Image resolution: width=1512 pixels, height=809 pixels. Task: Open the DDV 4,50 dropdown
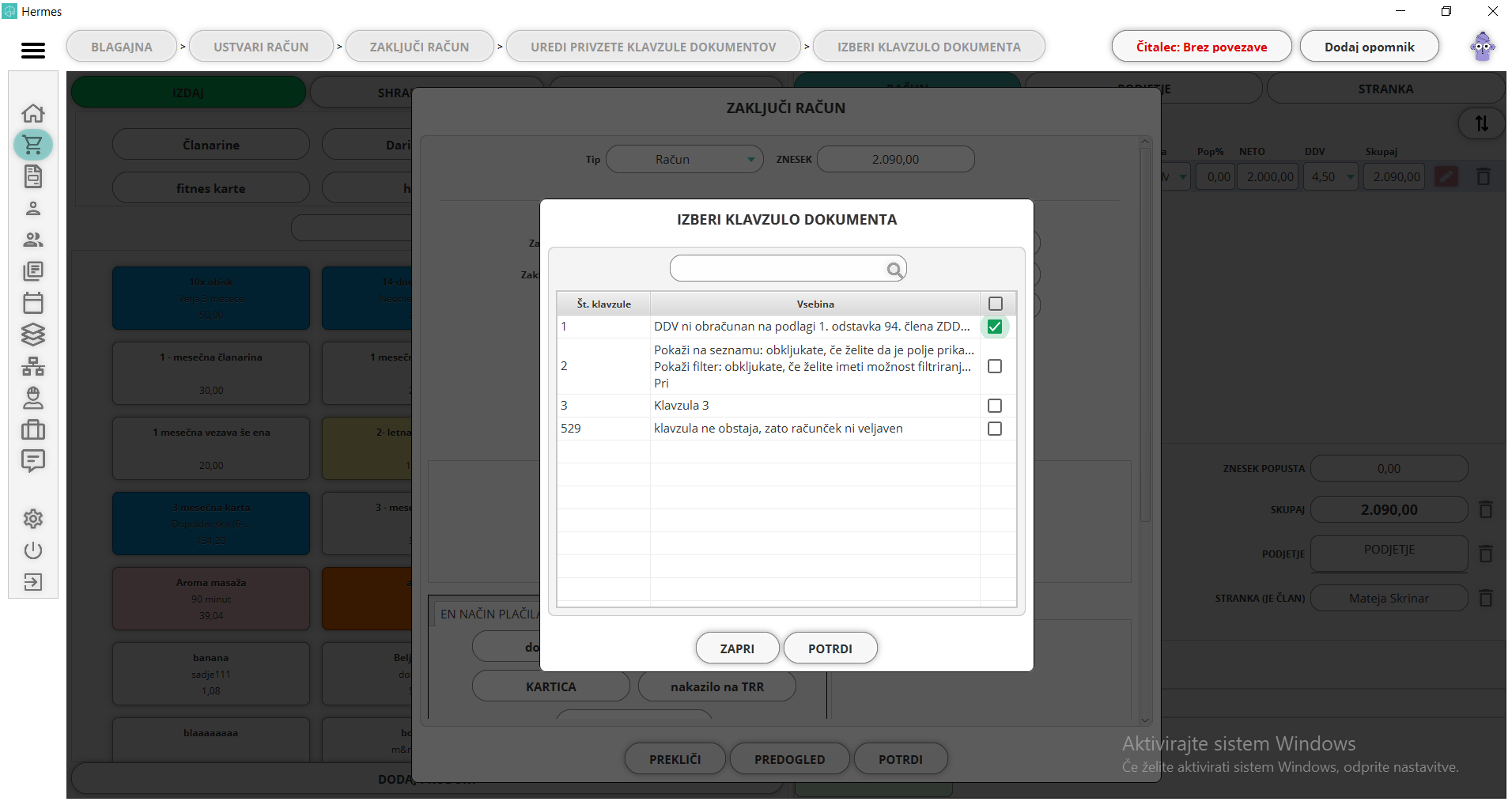click(1332, 177)
